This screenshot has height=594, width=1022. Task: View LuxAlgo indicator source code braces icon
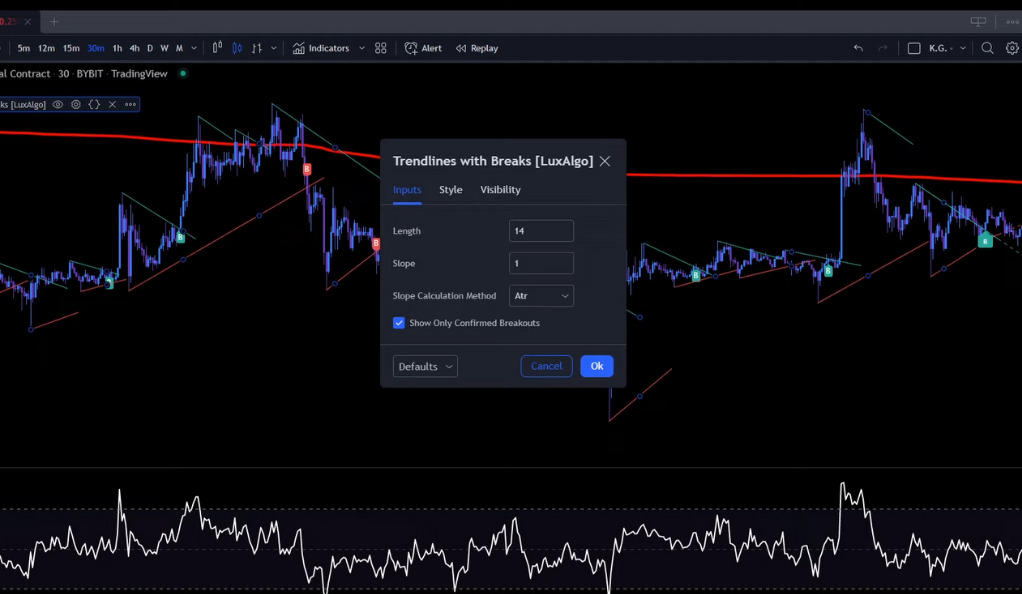[x=93, y=104]
